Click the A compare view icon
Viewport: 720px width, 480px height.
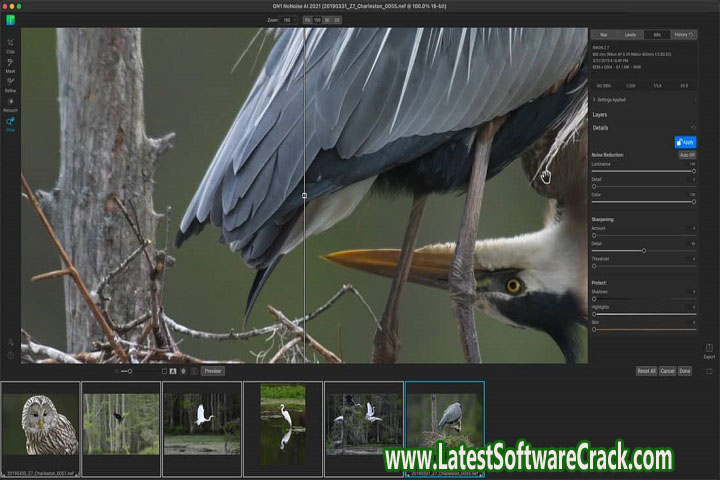coord(173,371)
